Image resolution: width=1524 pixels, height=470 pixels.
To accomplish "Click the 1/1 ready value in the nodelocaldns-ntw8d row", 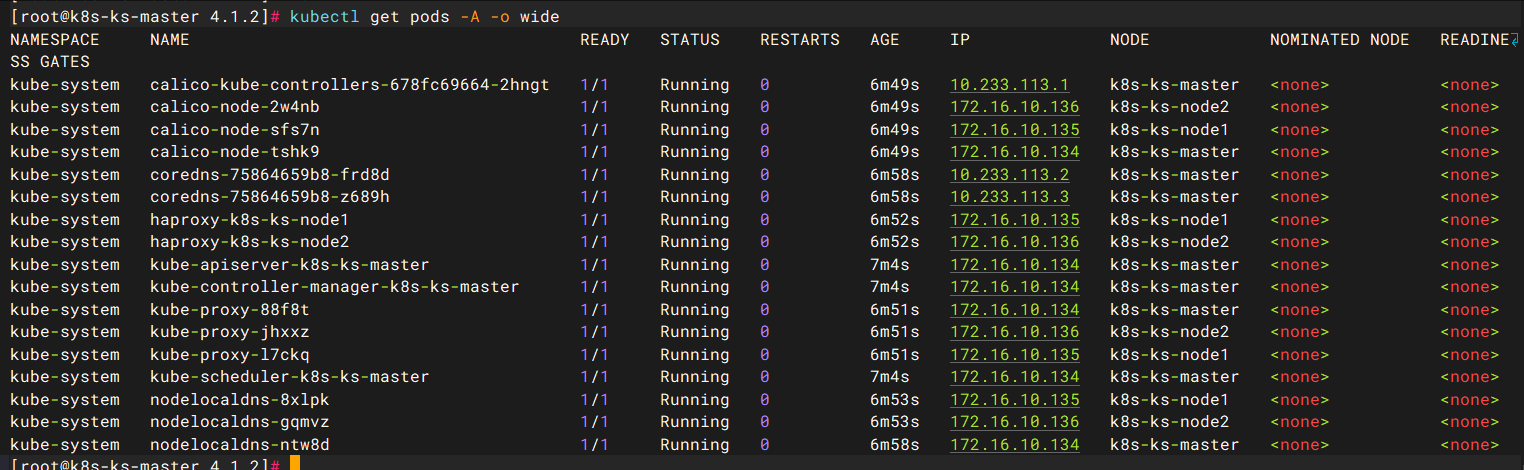I will pyautogui.click(x=595, y=445).
